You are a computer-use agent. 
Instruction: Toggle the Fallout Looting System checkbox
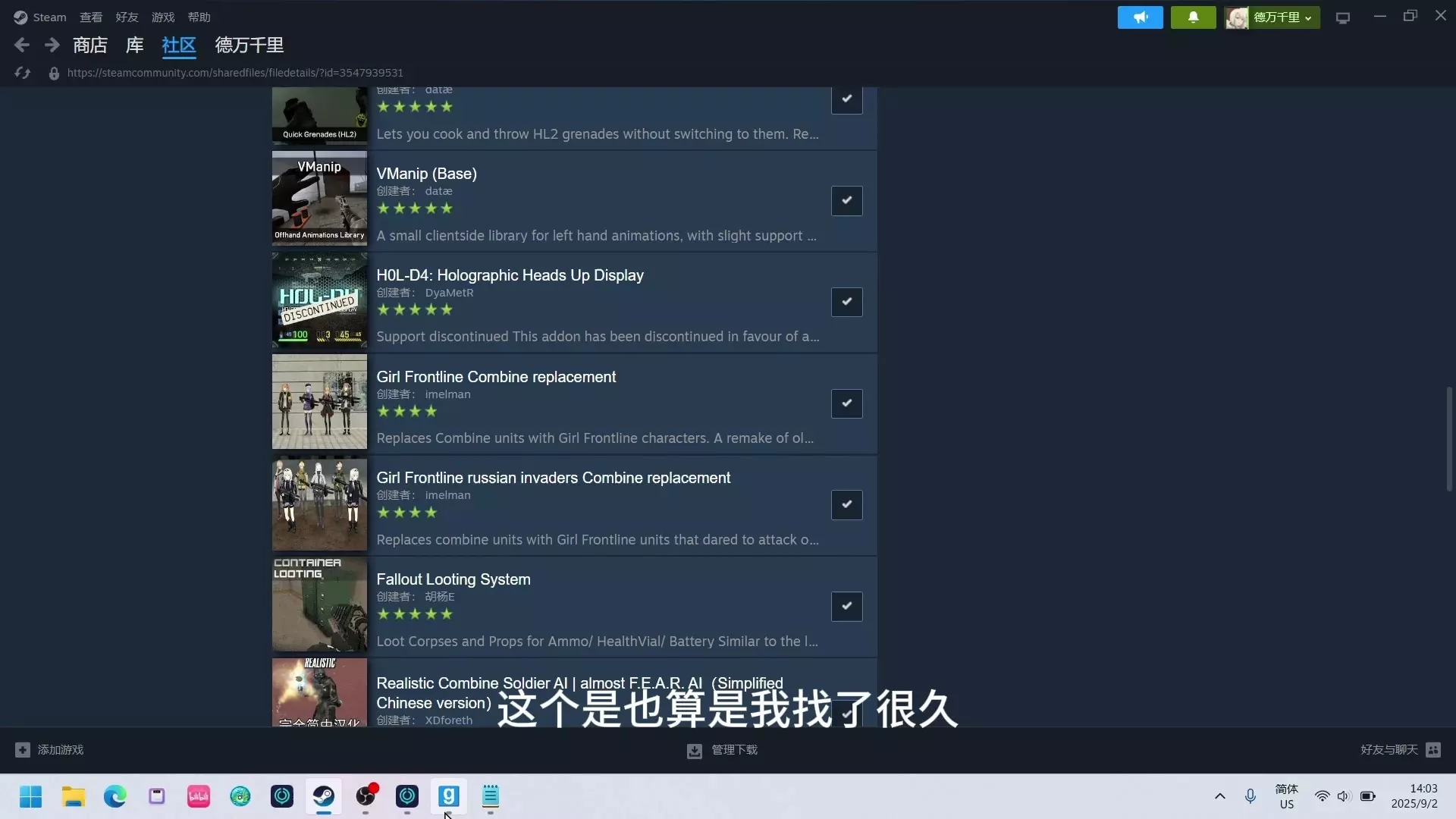pyautogui.click(x=846, y=606)
